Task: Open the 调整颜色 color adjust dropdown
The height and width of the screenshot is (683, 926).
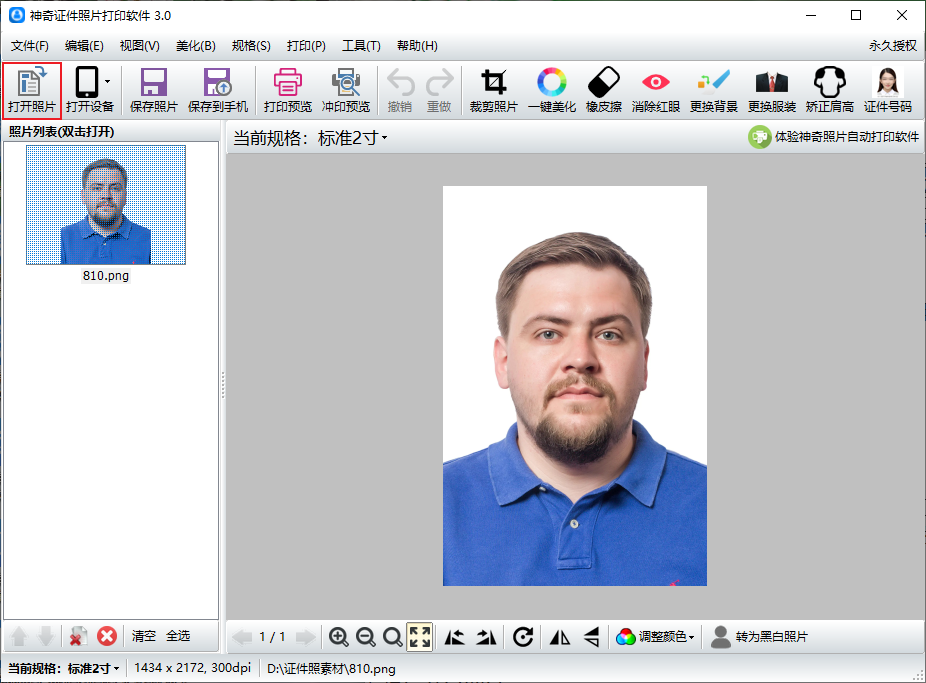Action: point(655,637)
